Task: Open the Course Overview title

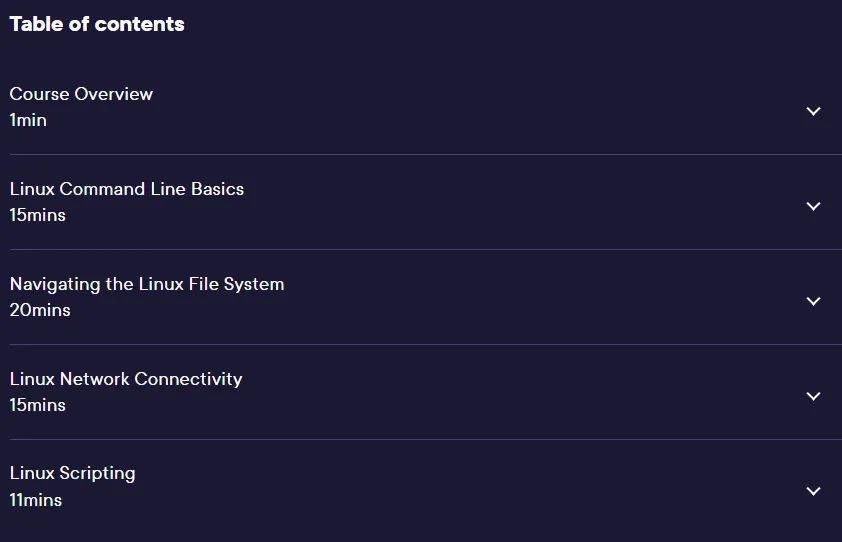Action: pos(81,94)
